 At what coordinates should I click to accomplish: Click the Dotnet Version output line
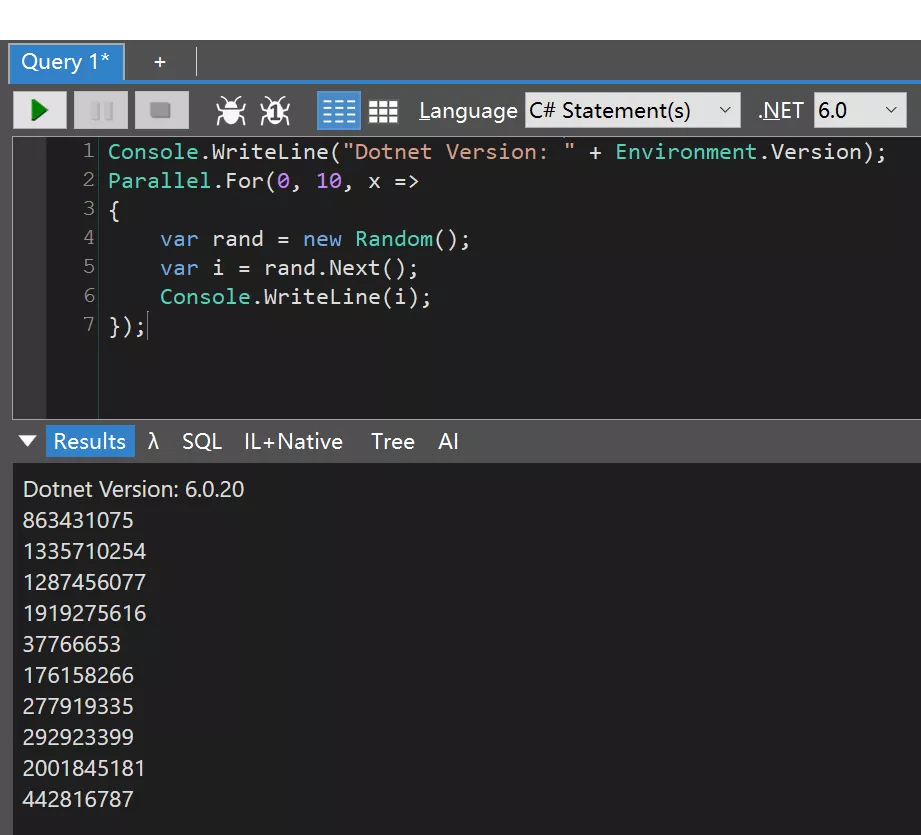(133, 489)
